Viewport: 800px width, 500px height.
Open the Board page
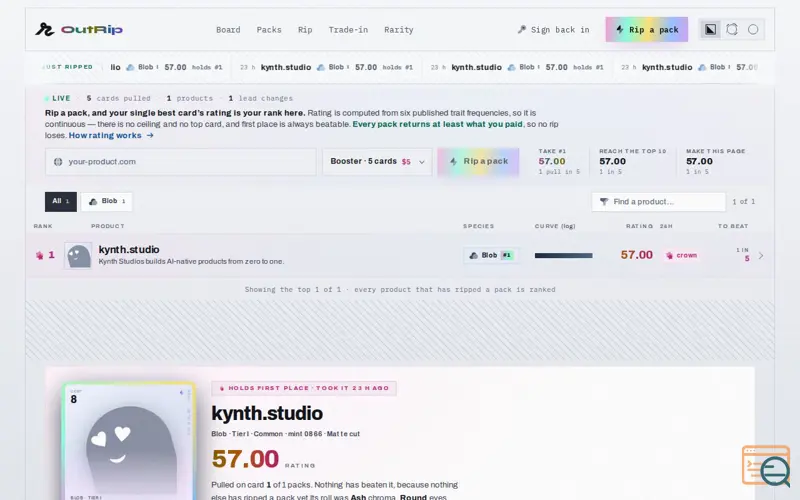coord(228,30)
